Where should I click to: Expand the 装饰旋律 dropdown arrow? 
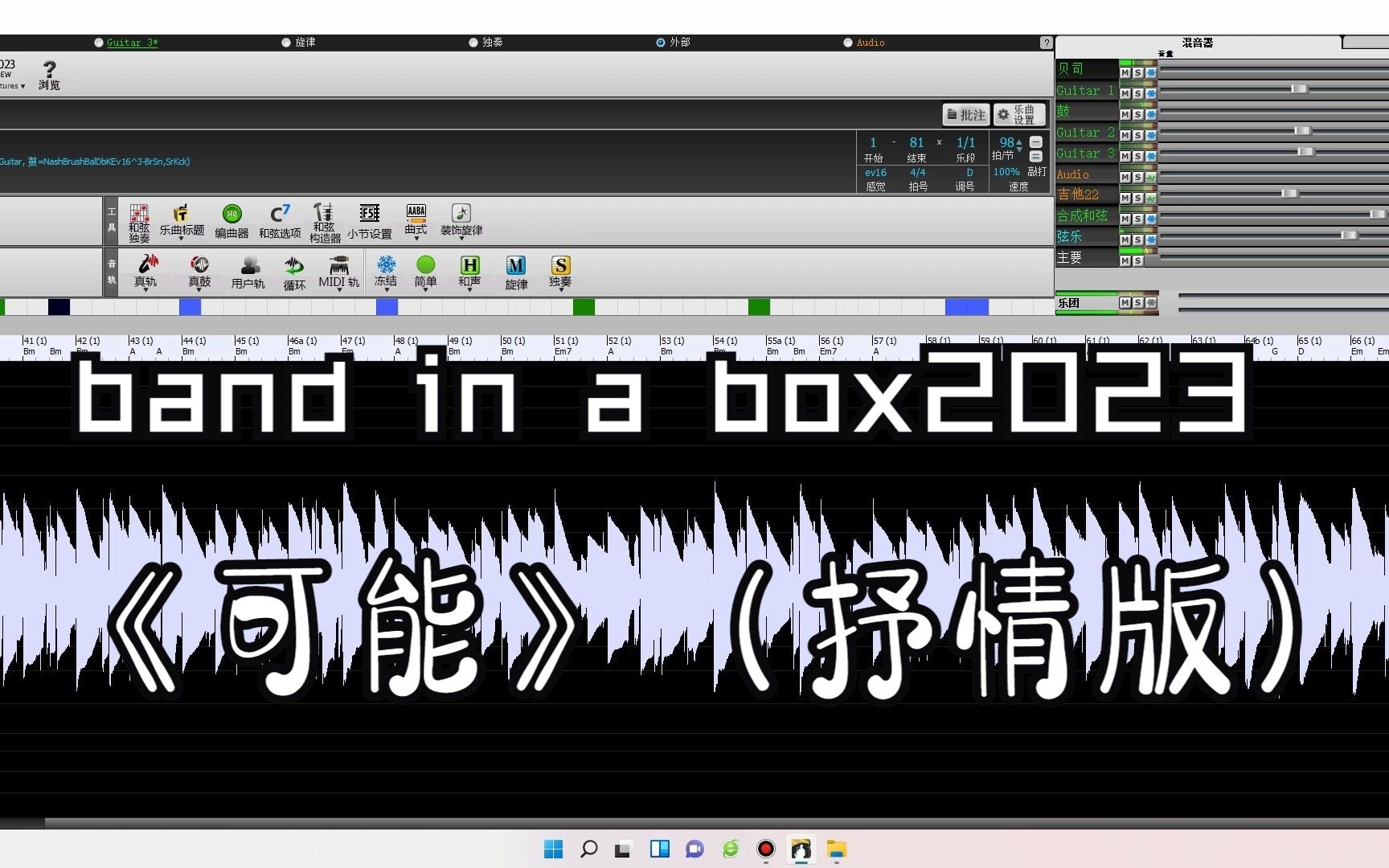[461, 238]
